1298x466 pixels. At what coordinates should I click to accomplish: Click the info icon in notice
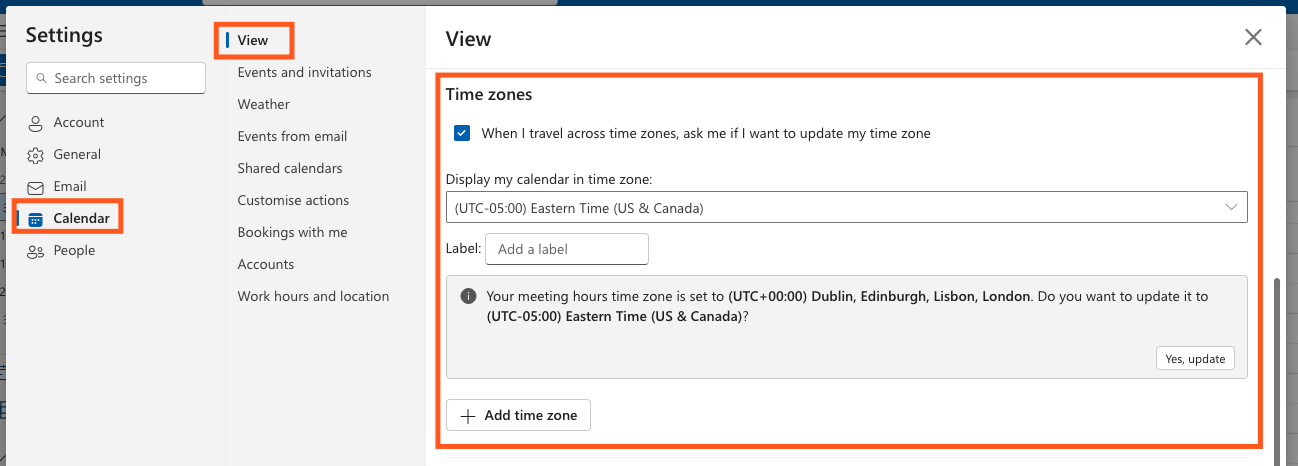click(467, 297)
